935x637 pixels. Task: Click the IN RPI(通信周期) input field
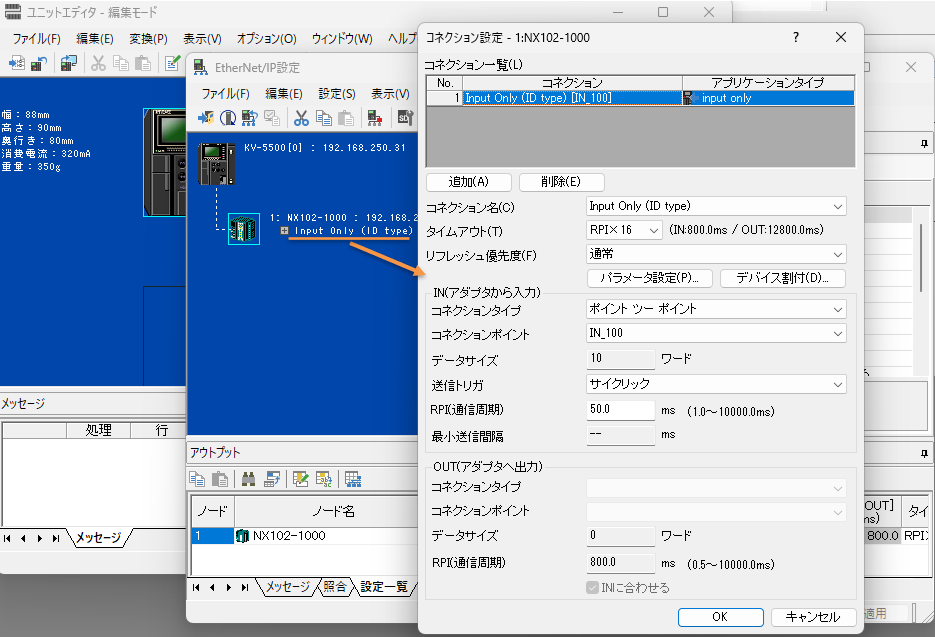click(x=620, y=410)
